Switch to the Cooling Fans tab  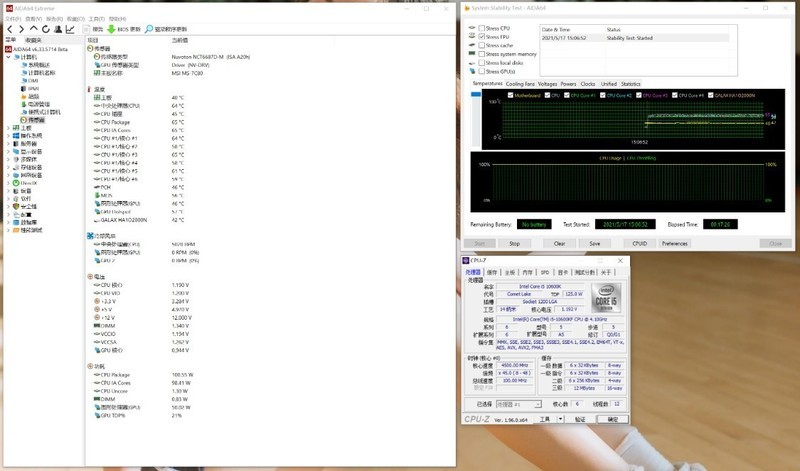(x=520, y=84)
